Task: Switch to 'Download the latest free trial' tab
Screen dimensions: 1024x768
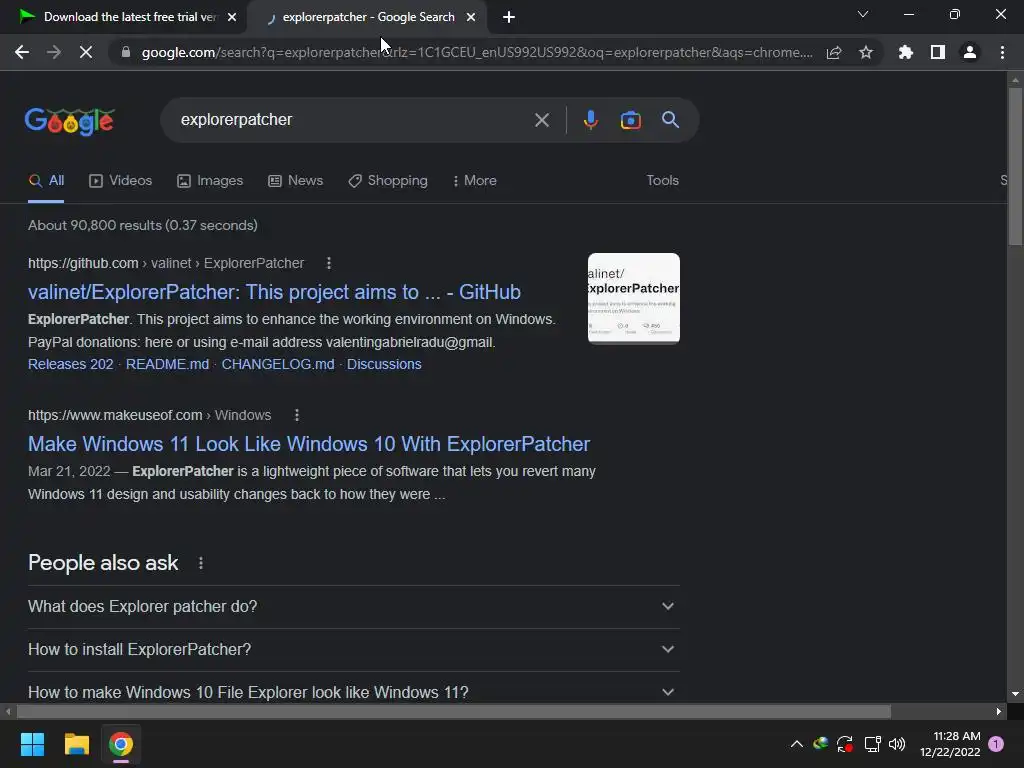Action: (123, 17)
